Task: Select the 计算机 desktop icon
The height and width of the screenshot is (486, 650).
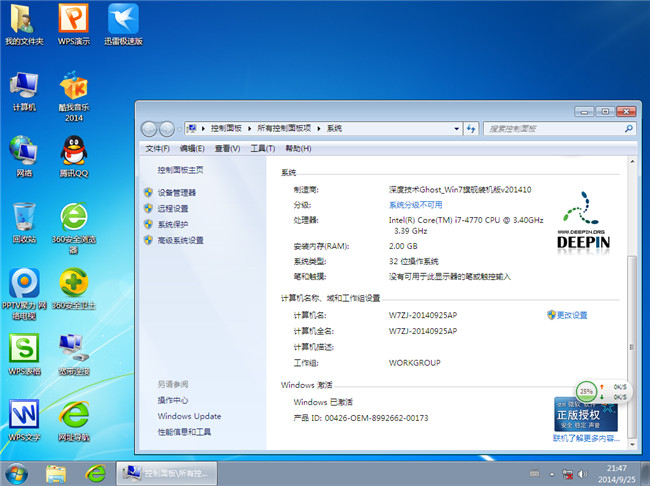Action: click(24, 91)
